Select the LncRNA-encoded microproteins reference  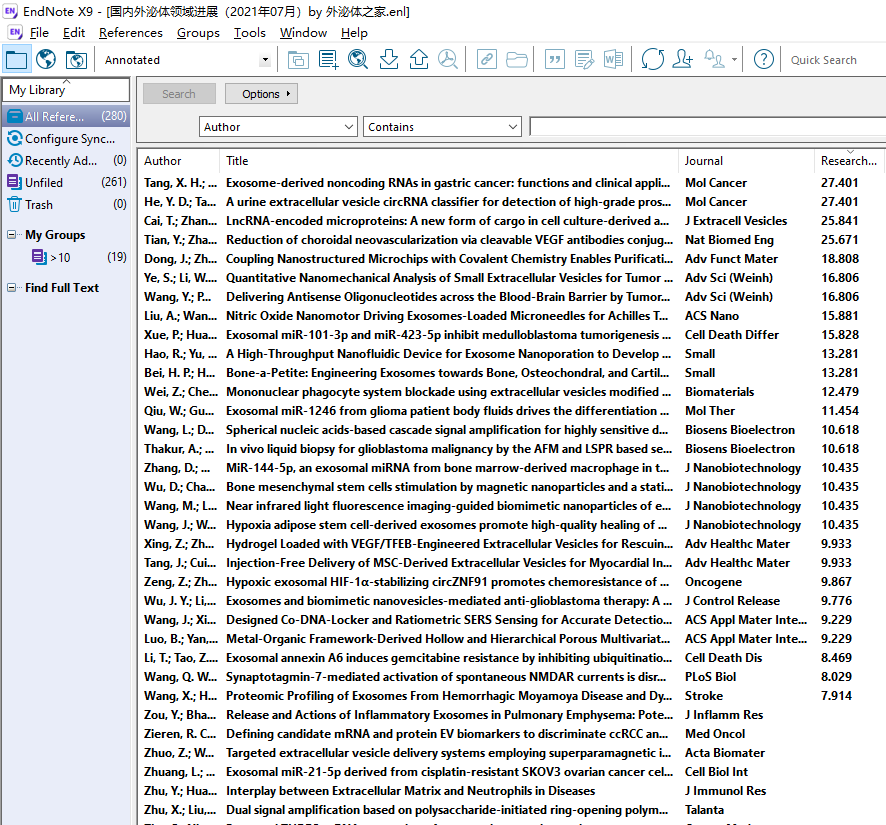(x=511, y=221)
